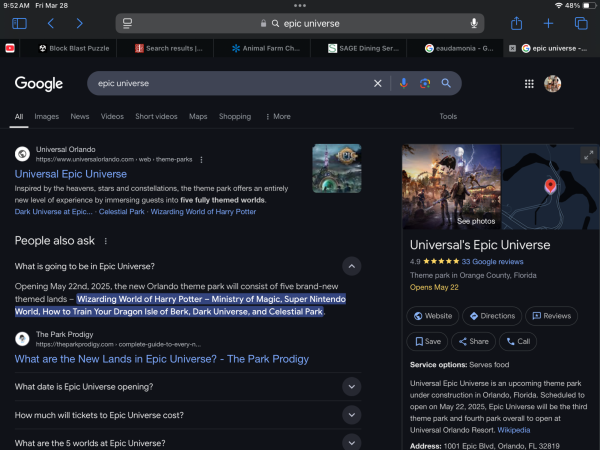Select the Images search filter

coord(47,116)
